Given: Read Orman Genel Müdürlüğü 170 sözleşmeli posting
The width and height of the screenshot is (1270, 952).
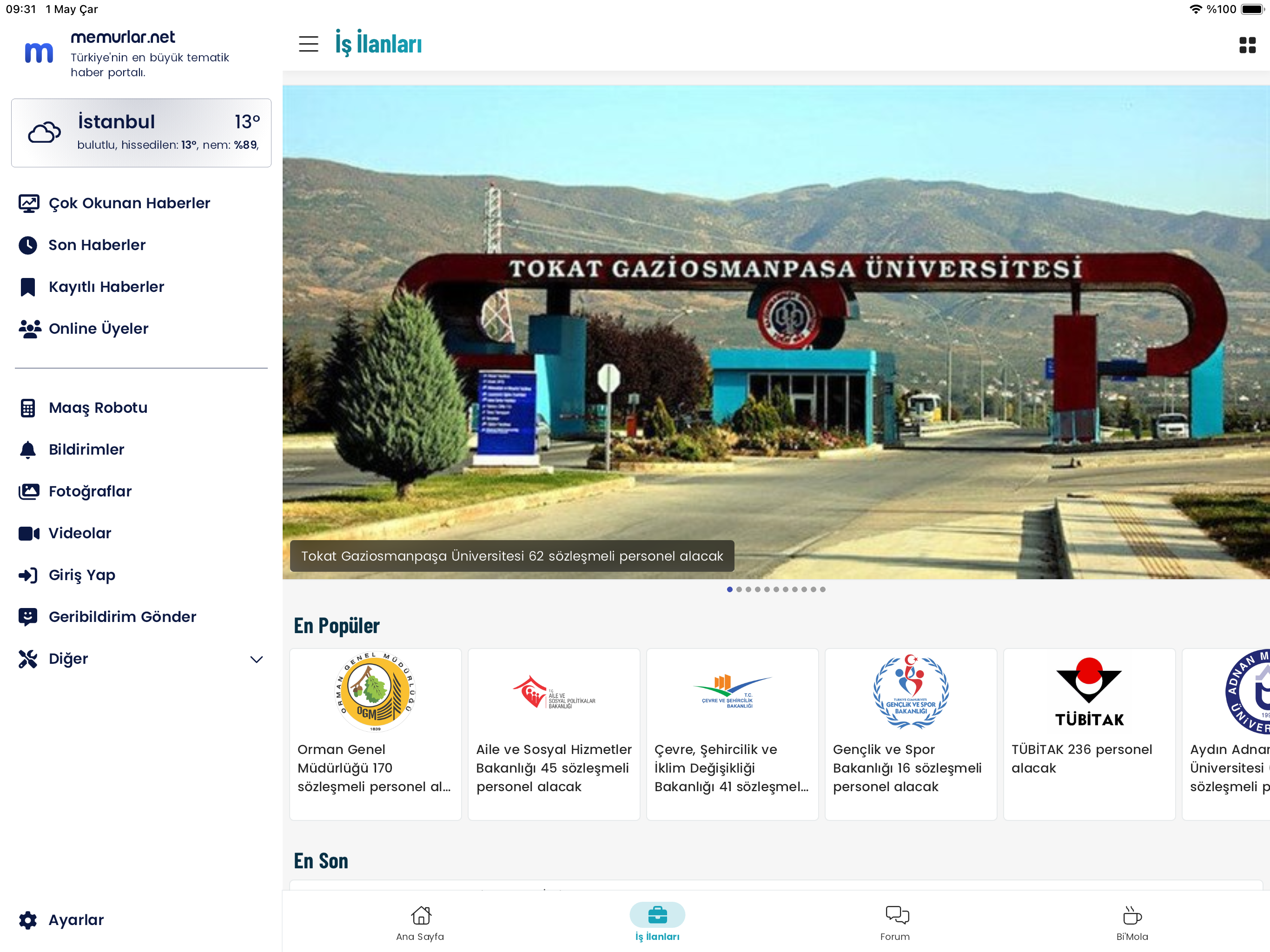Looking at the screenshot, I should (374, 768).
